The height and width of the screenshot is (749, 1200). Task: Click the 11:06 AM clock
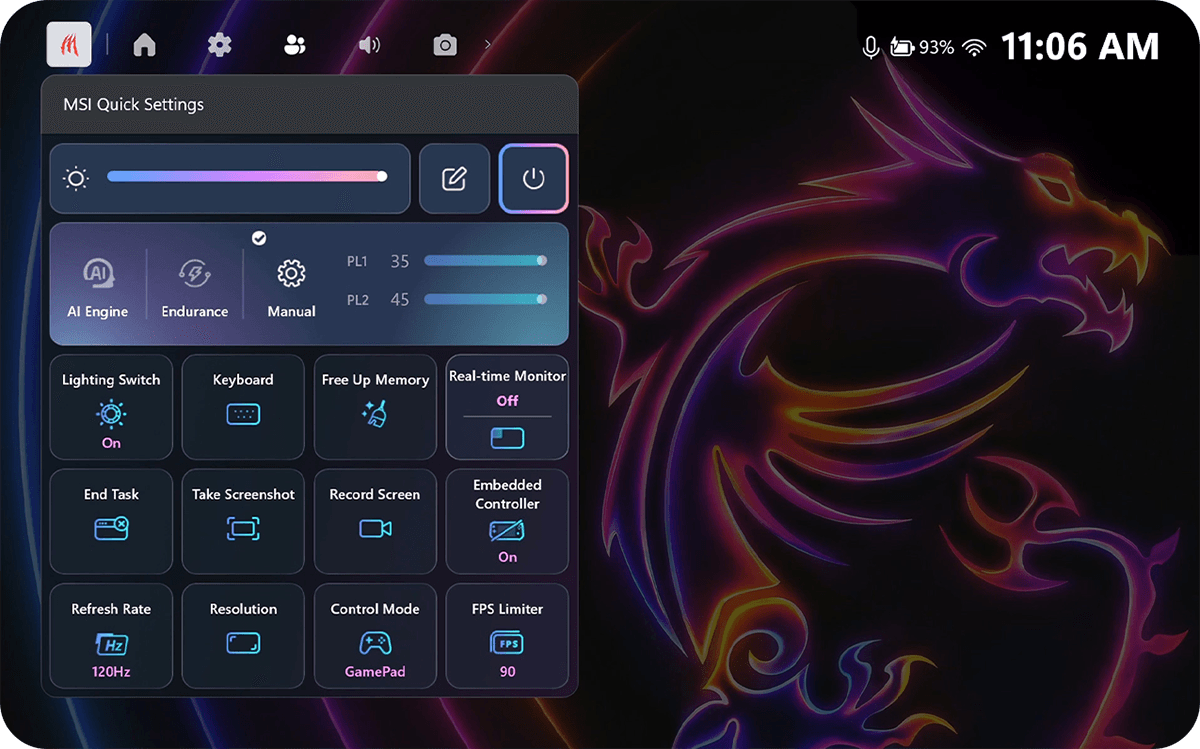pos(1080,46)
